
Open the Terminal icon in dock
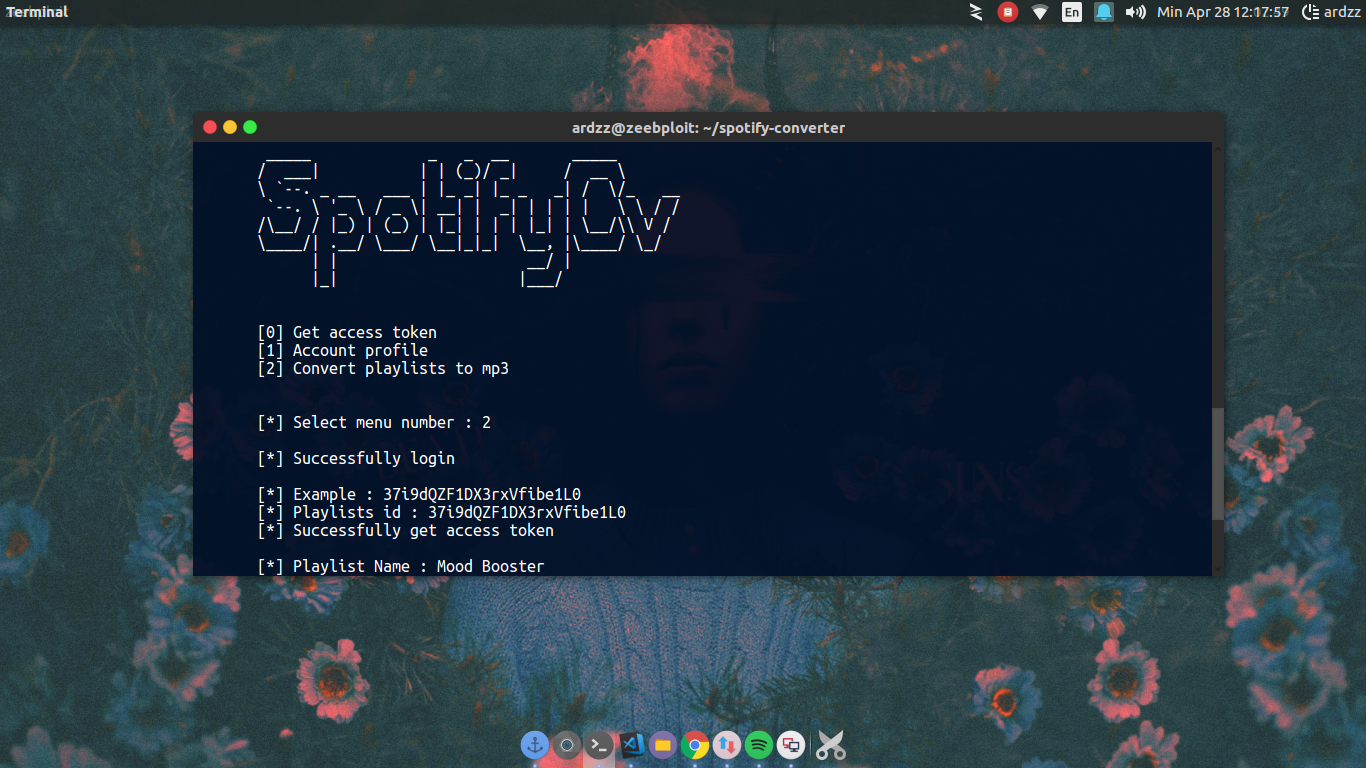(599, 745)
